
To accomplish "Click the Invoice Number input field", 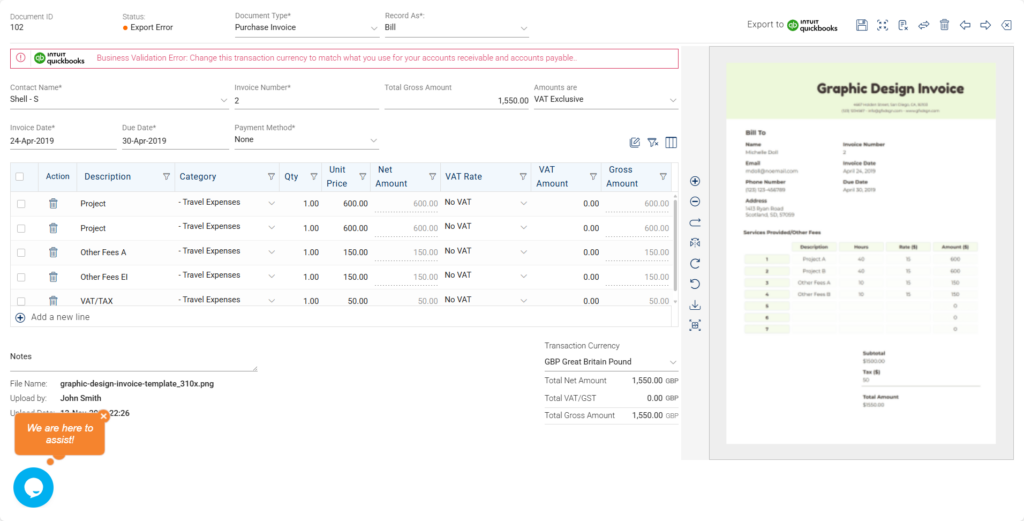I will (300, 101).
